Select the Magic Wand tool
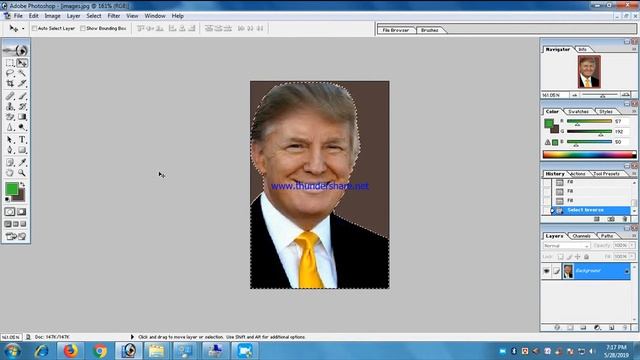The height and width of the screenshot is (360, 640). pos(22,73)
